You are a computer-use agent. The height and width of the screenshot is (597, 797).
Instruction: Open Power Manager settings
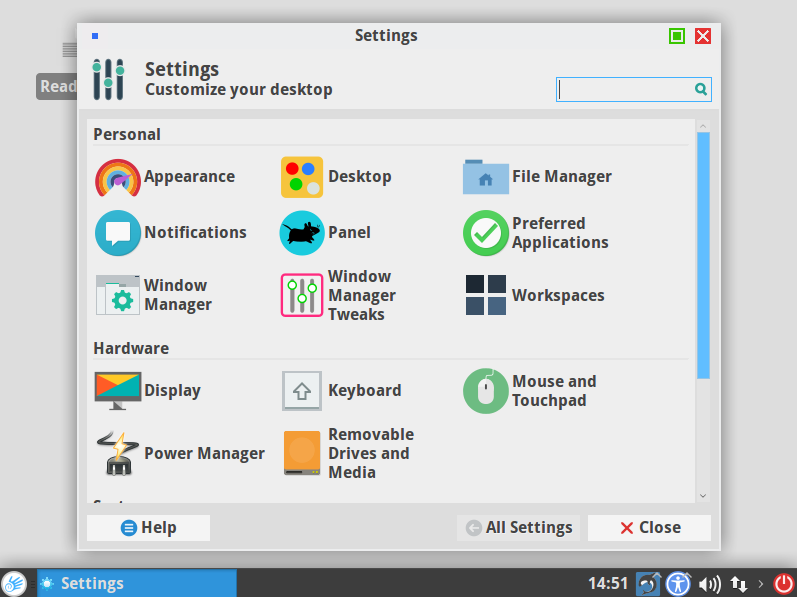tap(118, 454)
